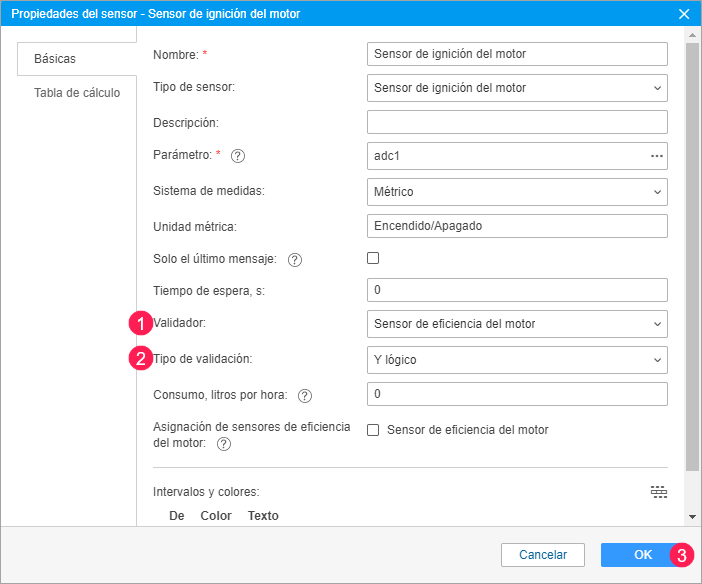Click help icon next to Parámetro
The image size is (702, 584).
(238, 156)
